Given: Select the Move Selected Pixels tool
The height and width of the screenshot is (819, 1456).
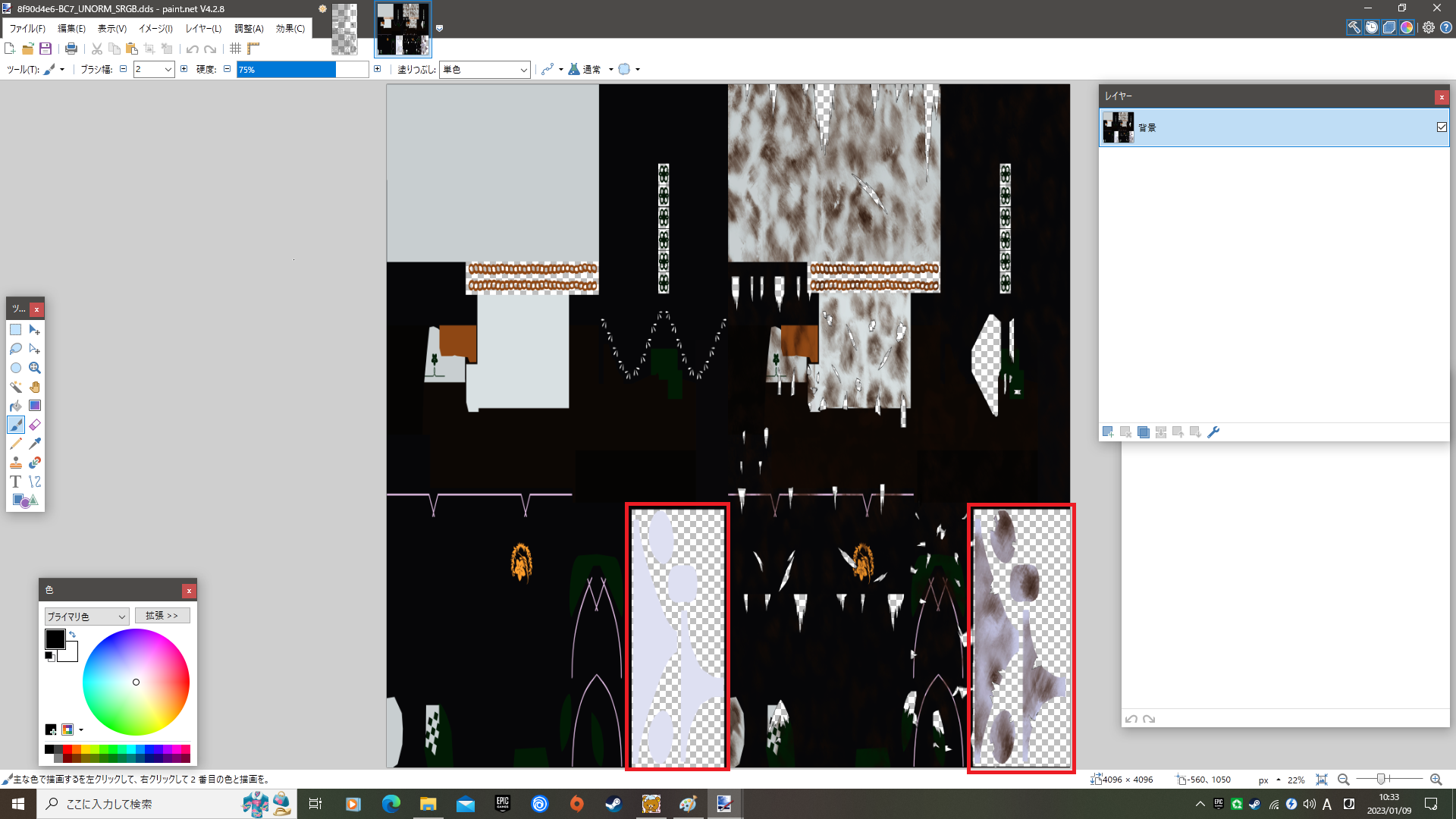Looking at the screenshot, I should (x=35, y=330).
